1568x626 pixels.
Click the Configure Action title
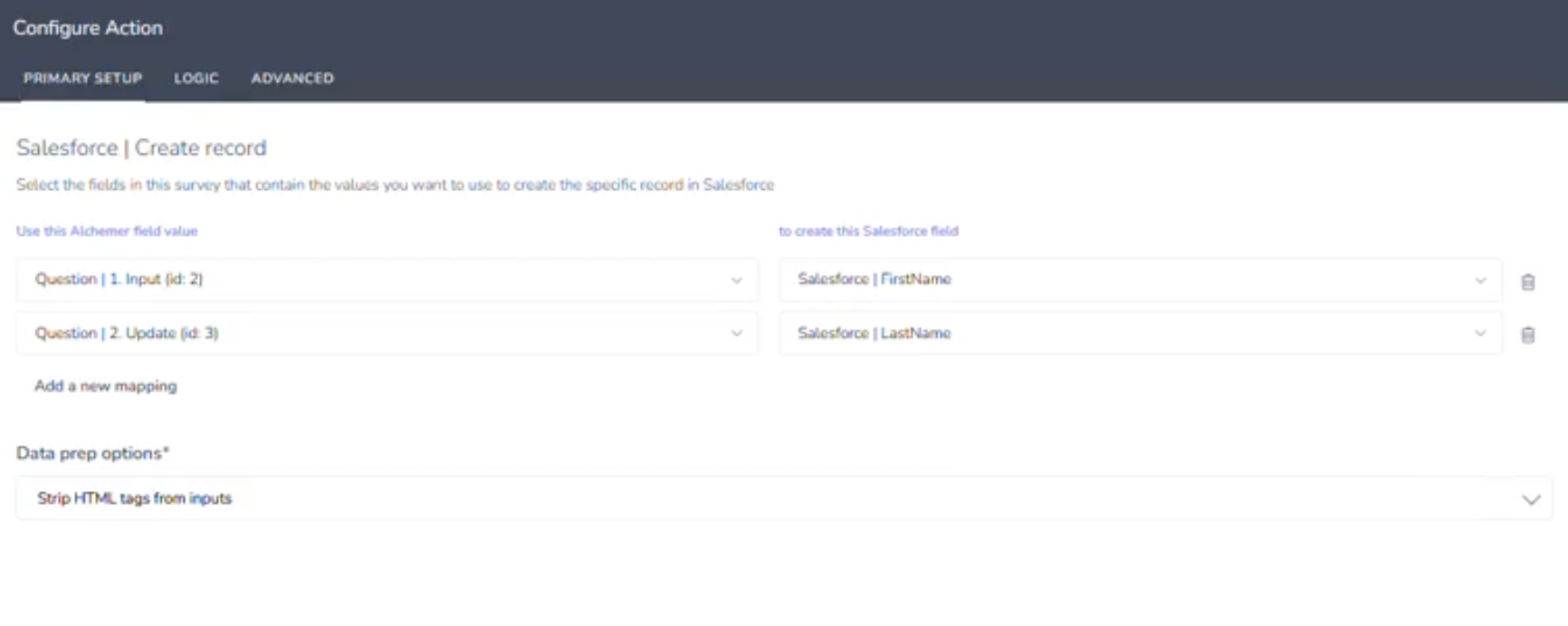point(88,28)
